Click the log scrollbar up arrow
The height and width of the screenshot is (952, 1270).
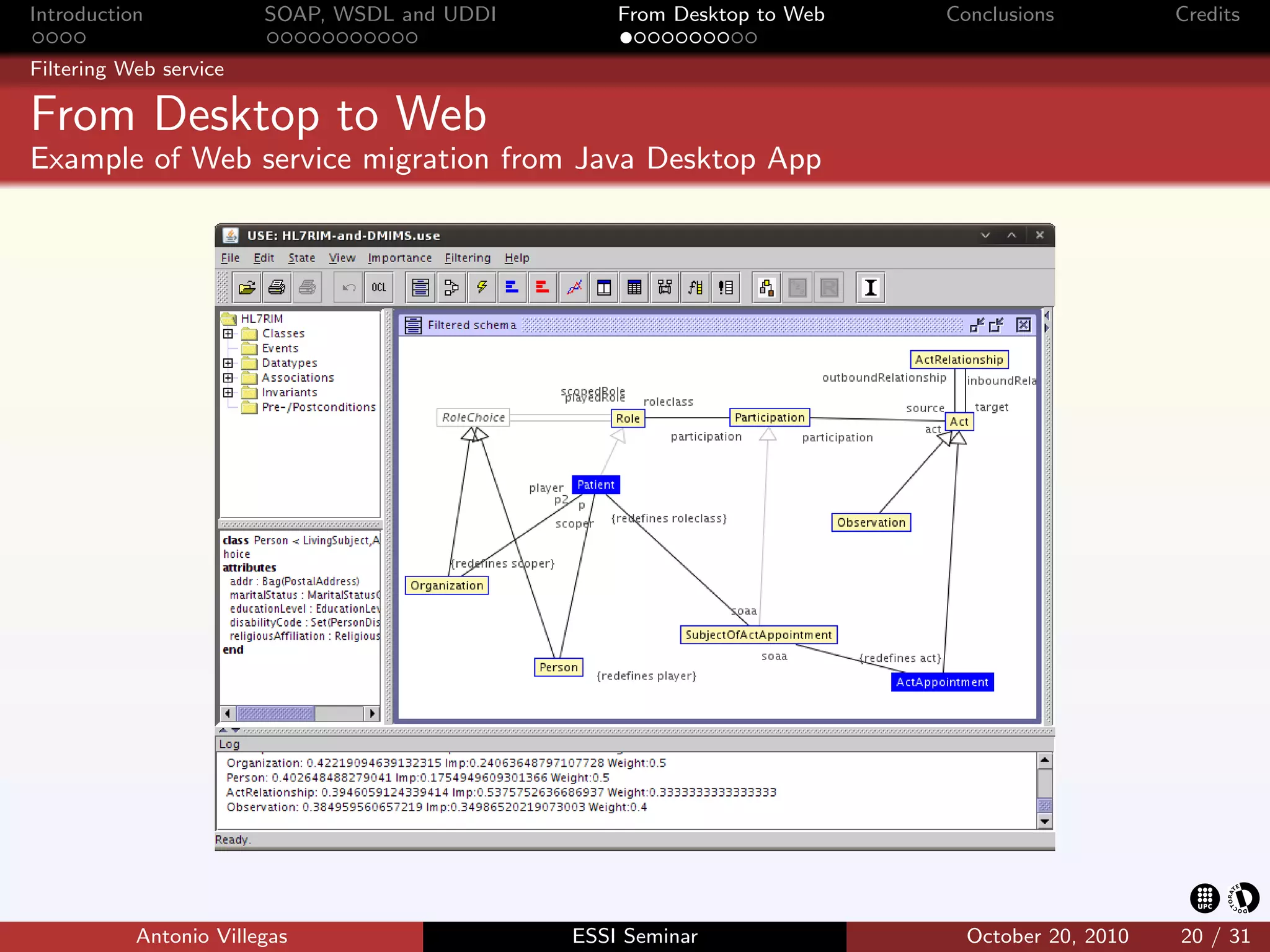[x=1045, y=760]
